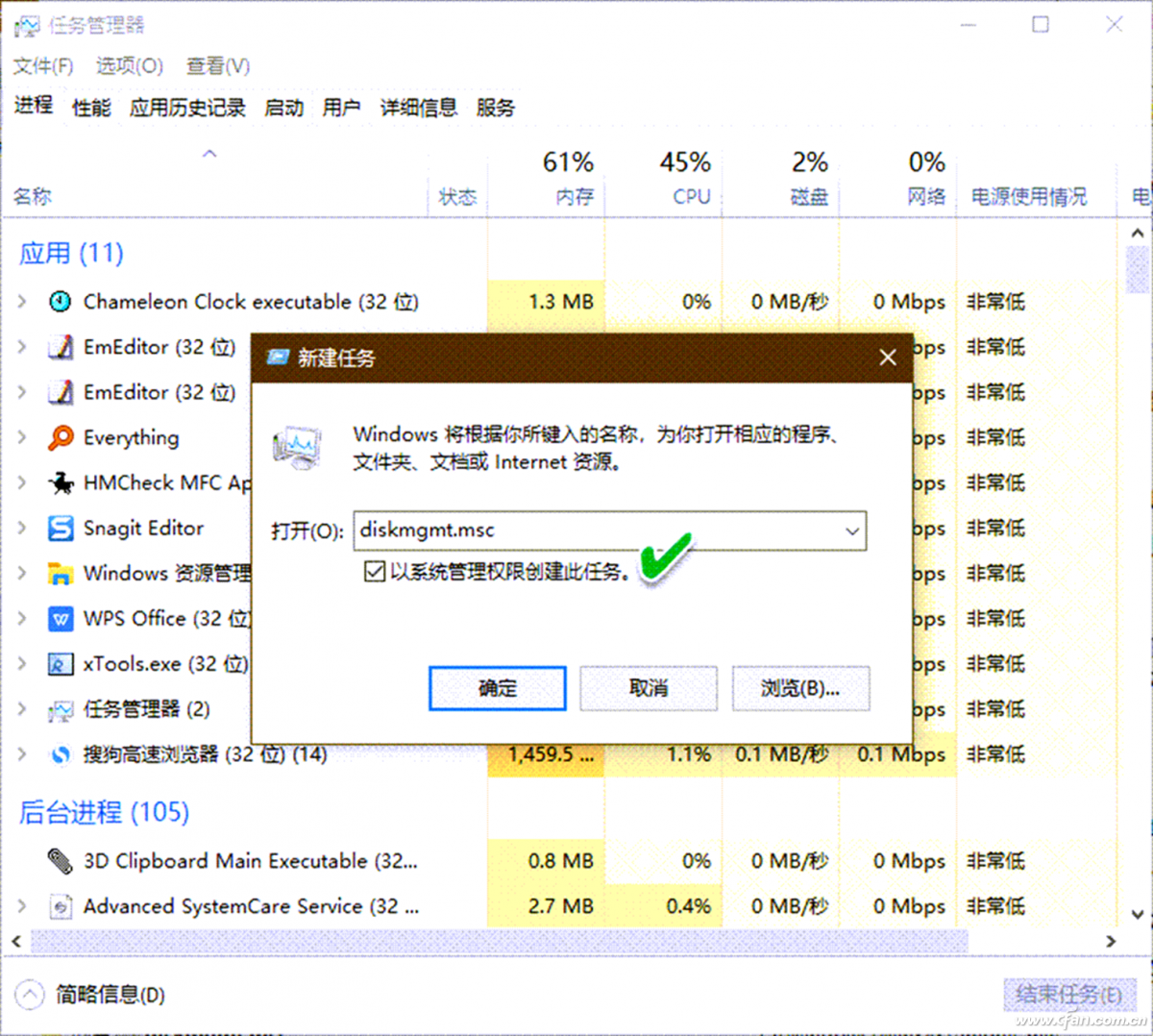Sort by the 电源使用情况 column header
1153x1036 pixels.
(x=1029, y=197)
